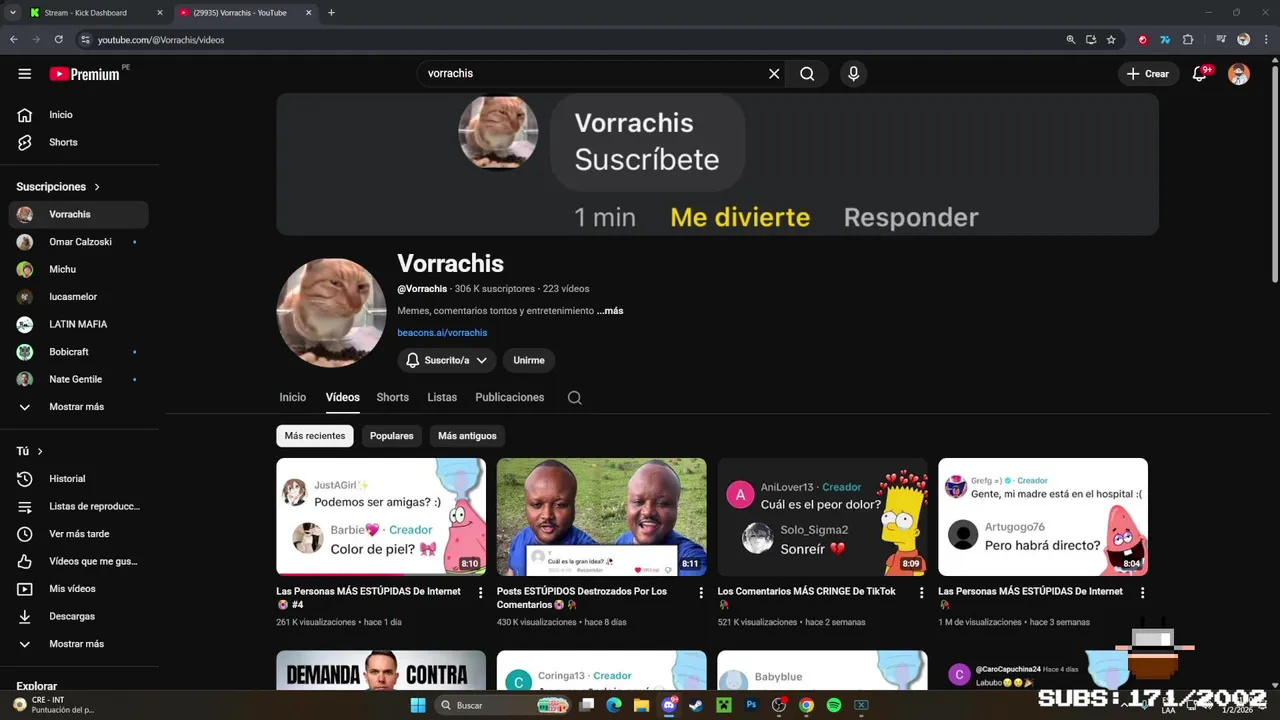Open File Explorer from the taskbar
The width and height of the screenshot is (1280, 720).
click(641, 705)
